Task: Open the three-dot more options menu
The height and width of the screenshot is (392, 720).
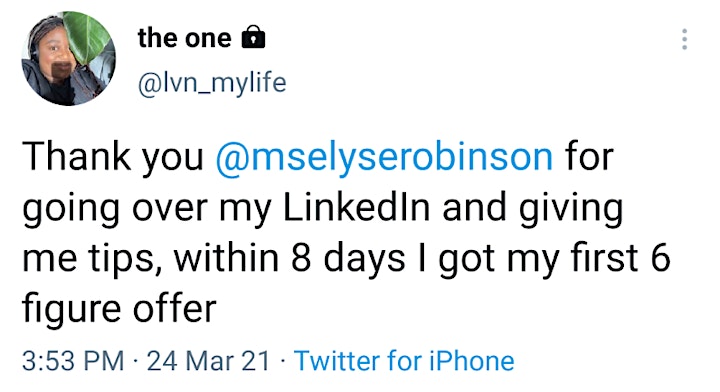Action: (684, 39)
